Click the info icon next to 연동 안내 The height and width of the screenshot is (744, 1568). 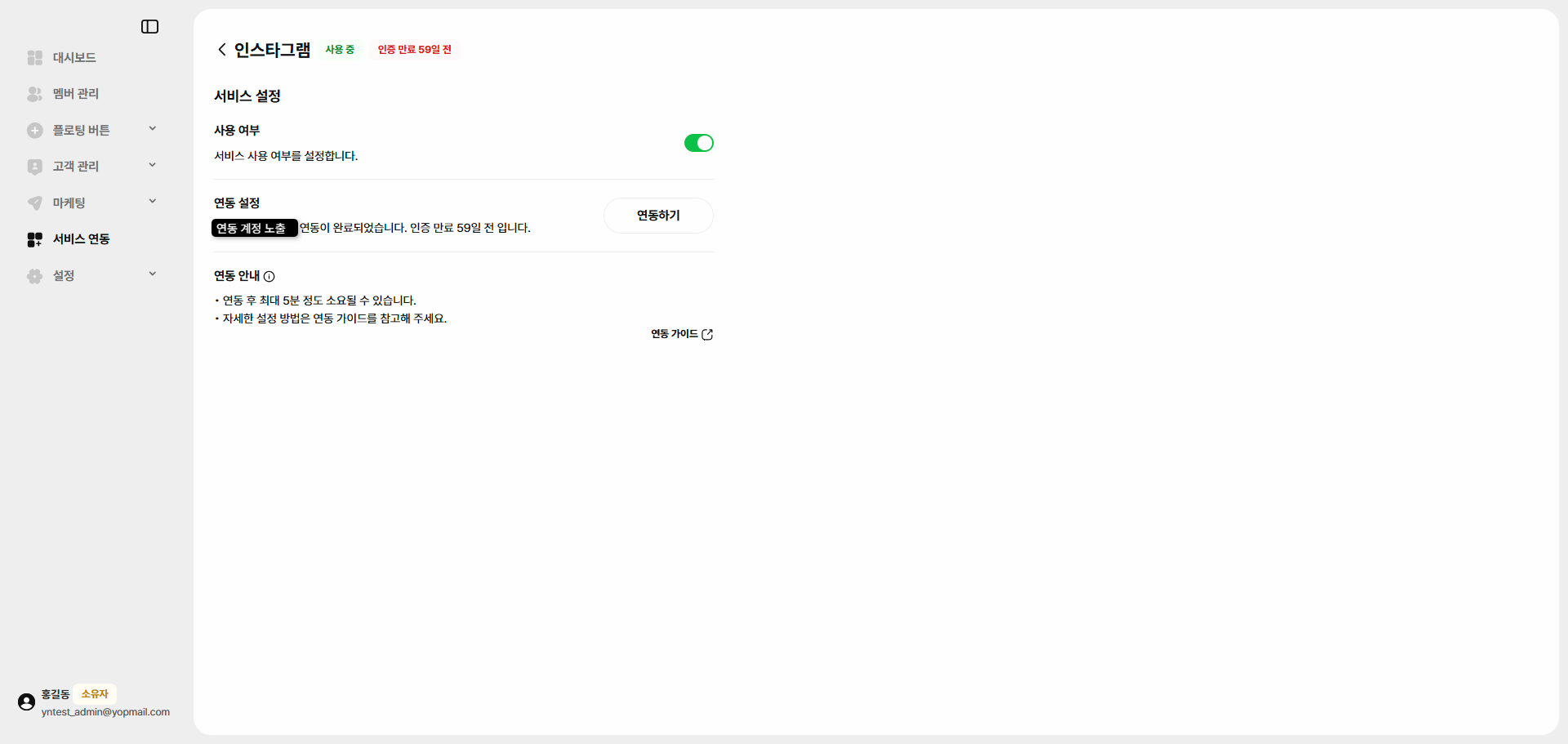[269, 277]
